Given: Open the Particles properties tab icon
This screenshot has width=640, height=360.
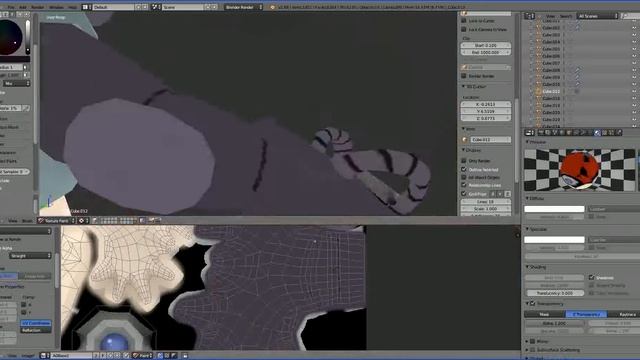Looking at the screenshot, I should tap(611, 133).
